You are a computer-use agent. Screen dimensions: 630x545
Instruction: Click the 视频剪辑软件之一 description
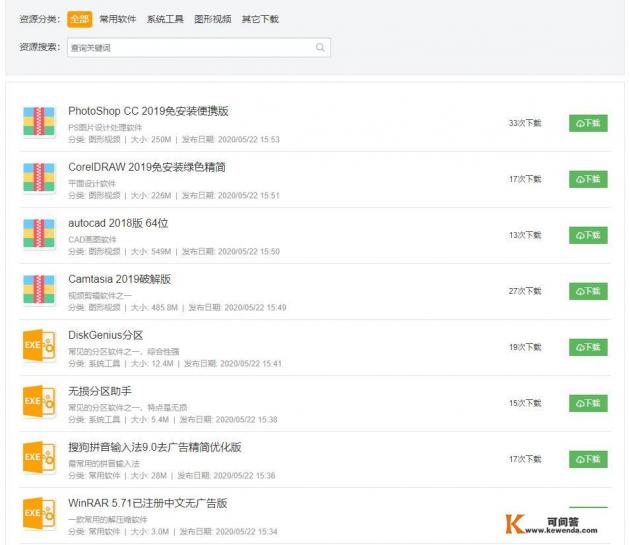pos(100,295)
